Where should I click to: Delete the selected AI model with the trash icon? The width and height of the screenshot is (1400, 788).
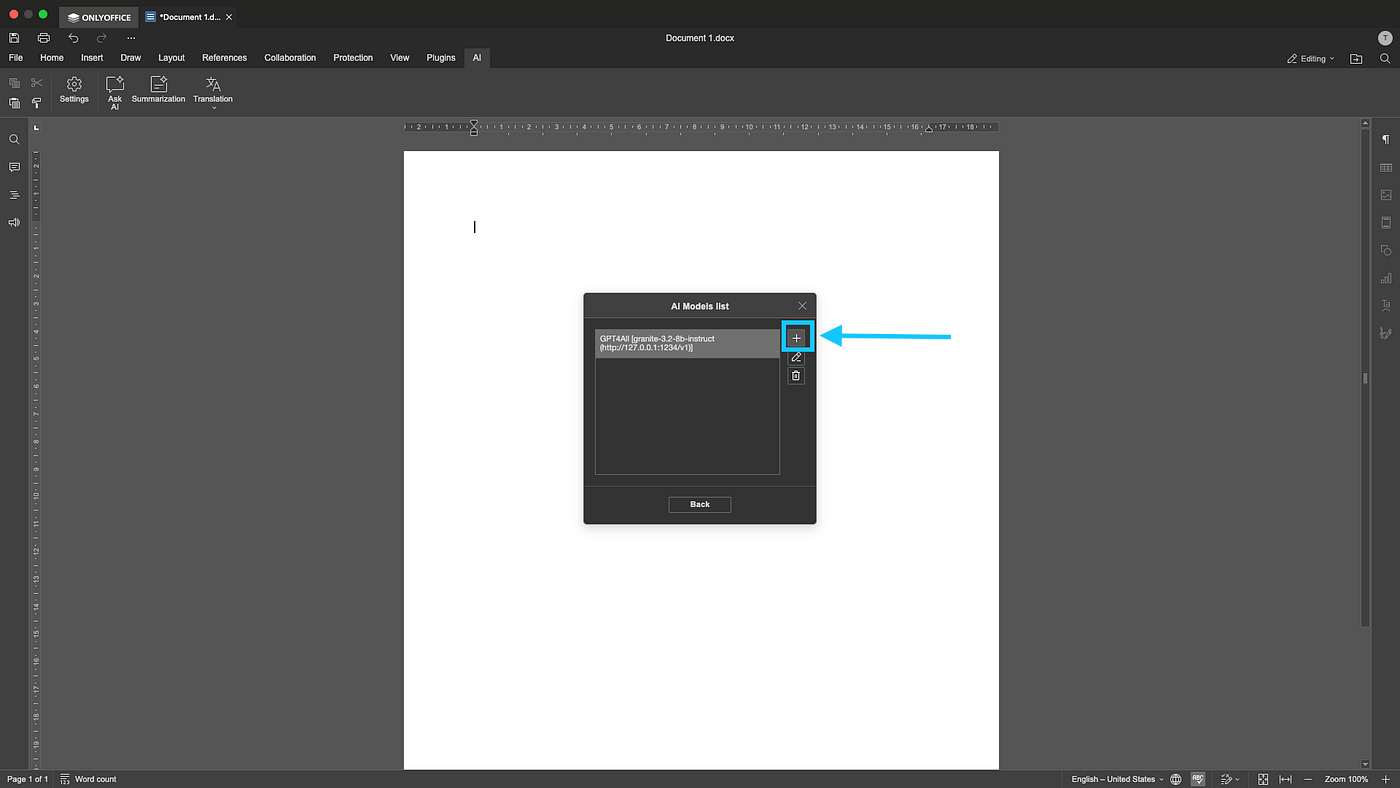tap(796, 376)
